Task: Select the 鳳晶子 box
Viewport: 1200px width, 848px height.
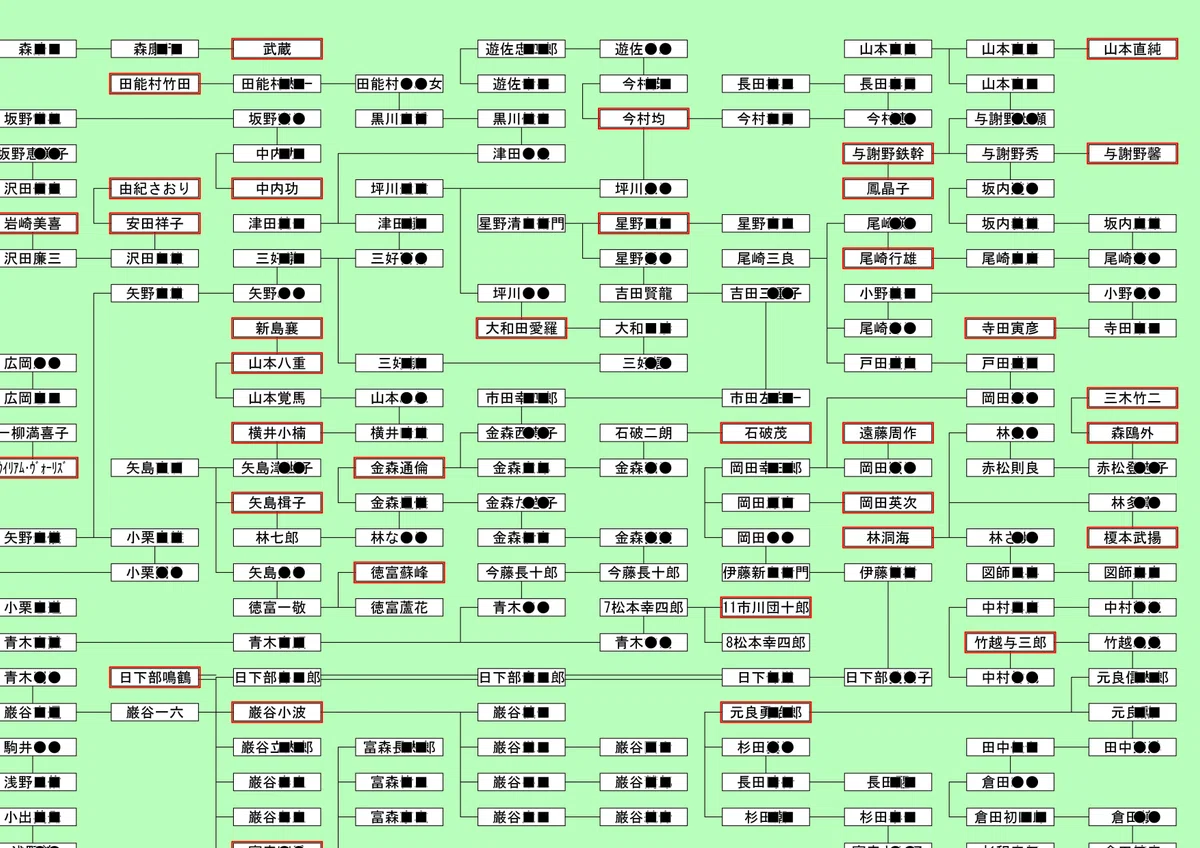Action: pyautogui.click(x=887, y=188)
